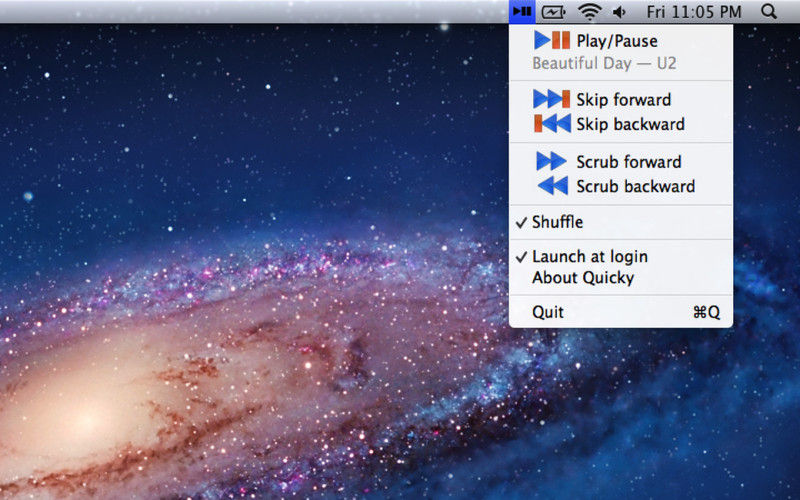Viewport: 800px width, 500px height.
Task: Disable the Launch at login option
Action: pos(621,256)
